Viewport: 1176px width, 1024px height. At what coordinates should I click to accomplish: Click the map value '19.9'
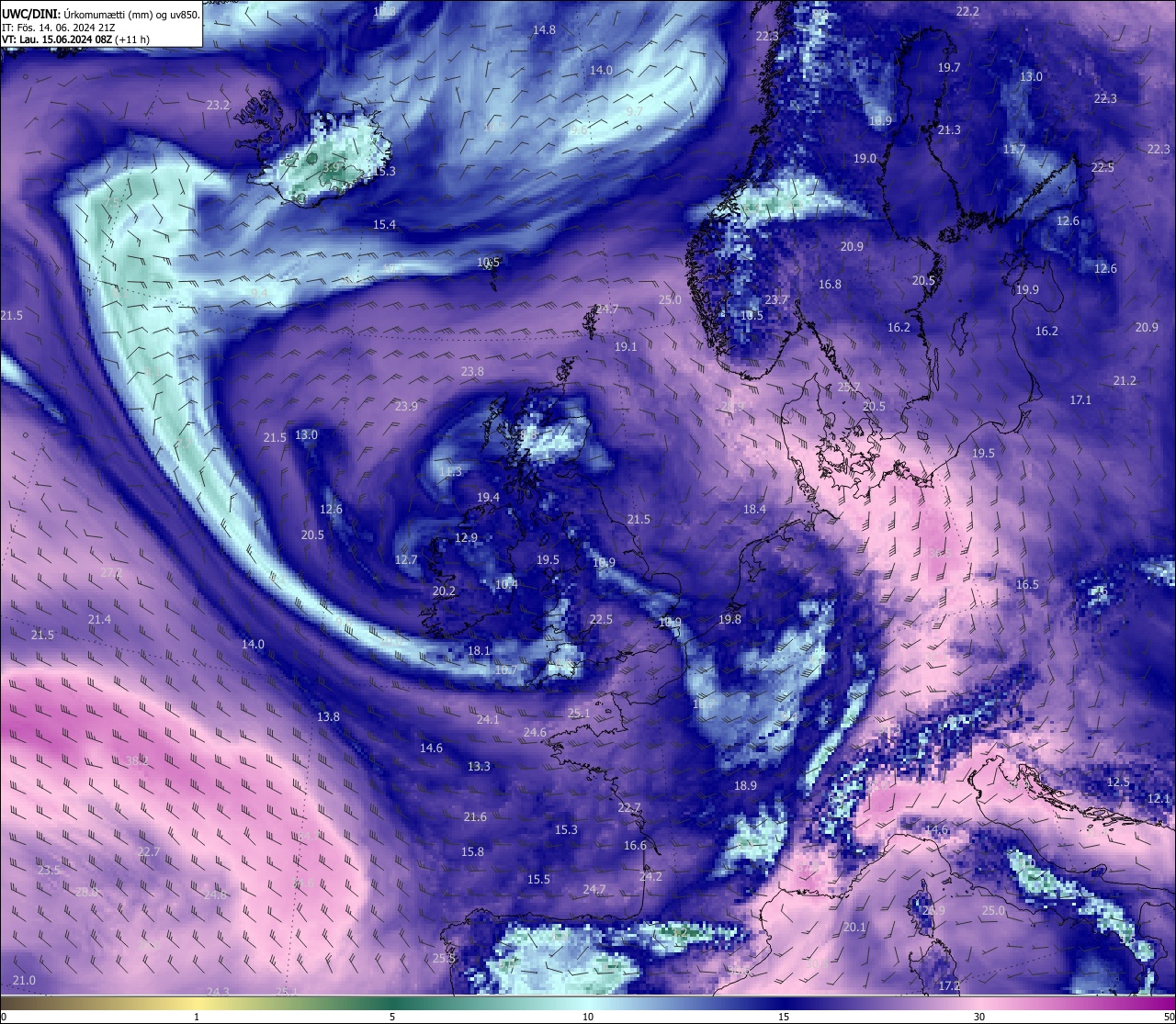(1027, 290)
